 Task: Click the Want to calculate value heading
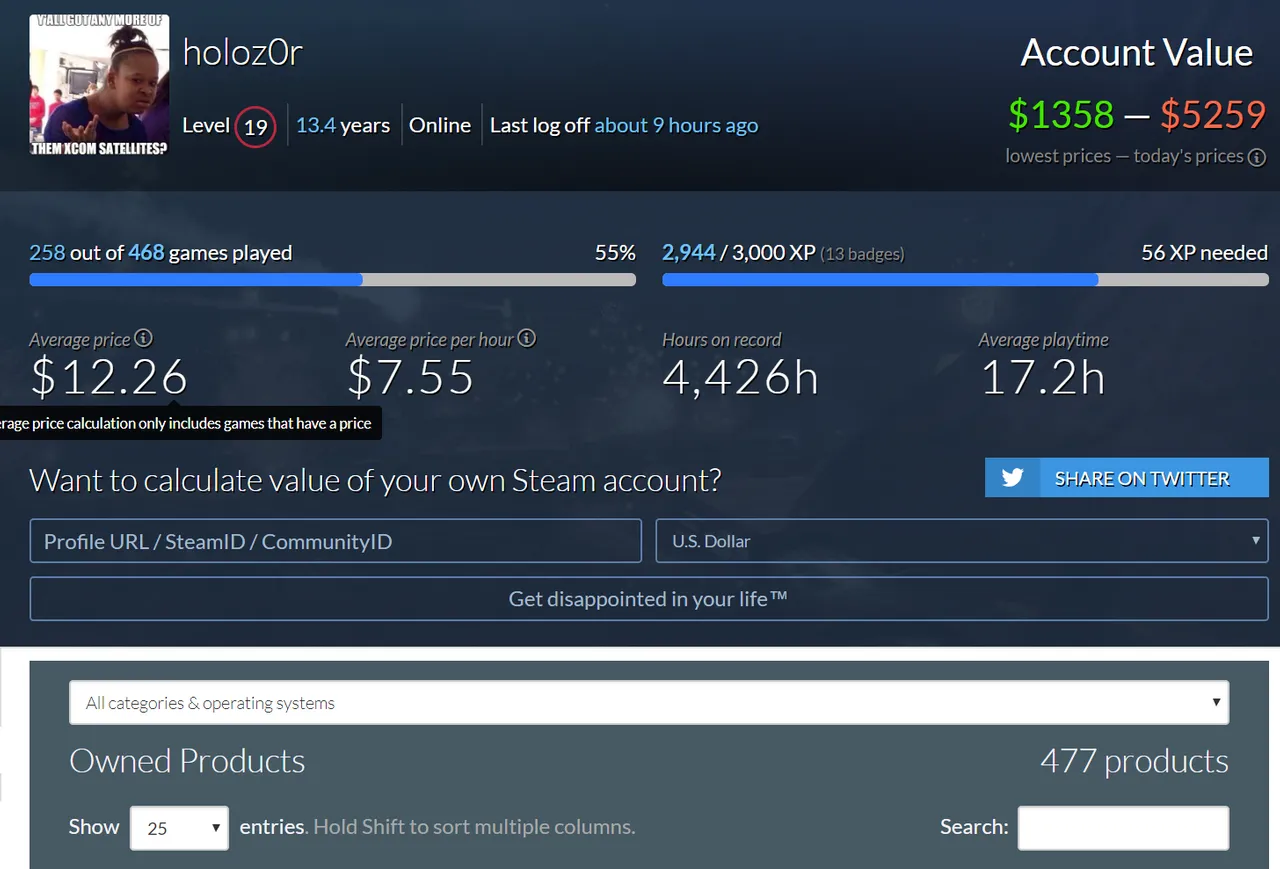(x=375, y=480)
